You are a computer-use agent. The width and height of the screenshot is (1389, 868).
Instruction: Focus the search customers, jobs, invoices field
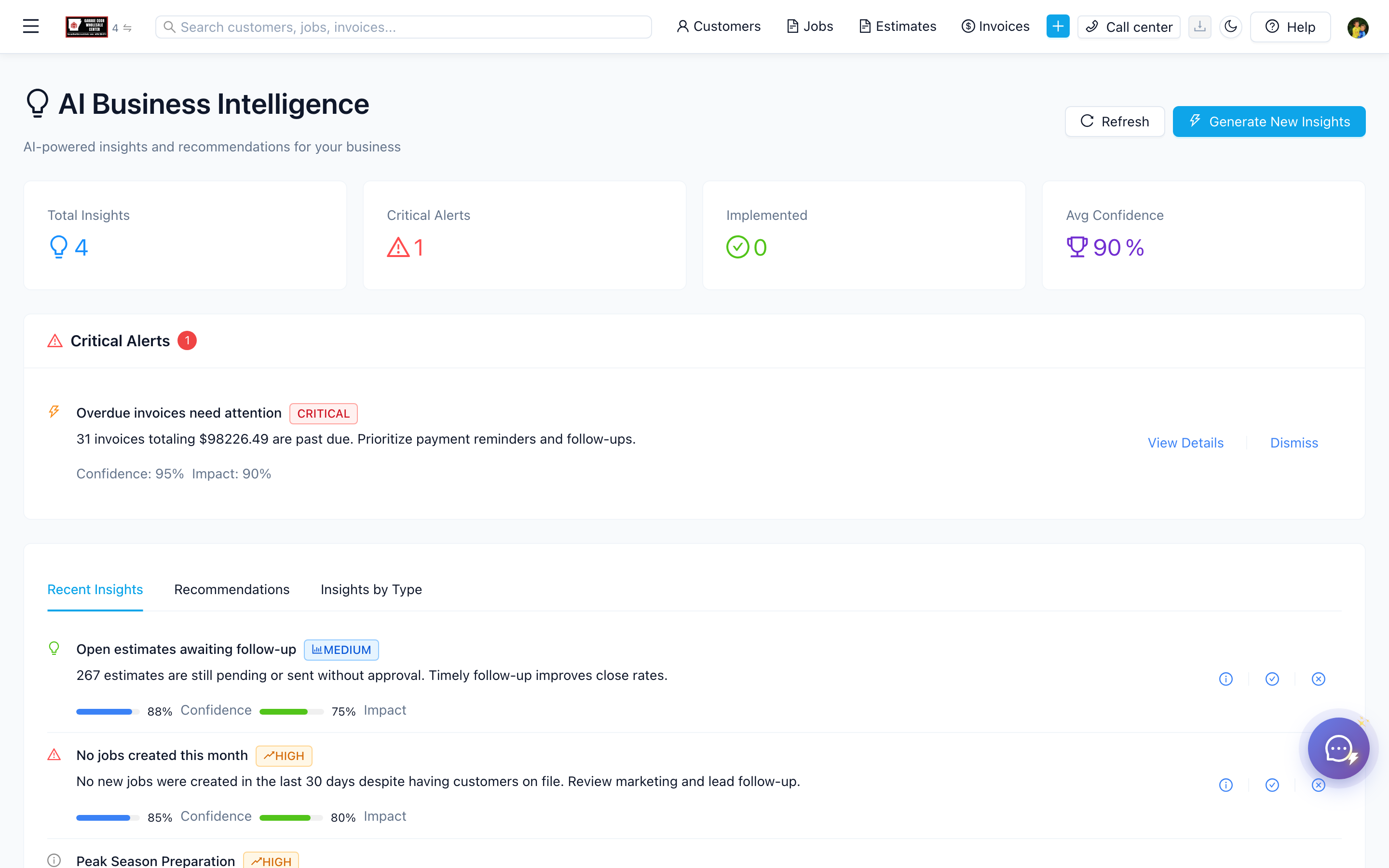(x=404, y=27)
